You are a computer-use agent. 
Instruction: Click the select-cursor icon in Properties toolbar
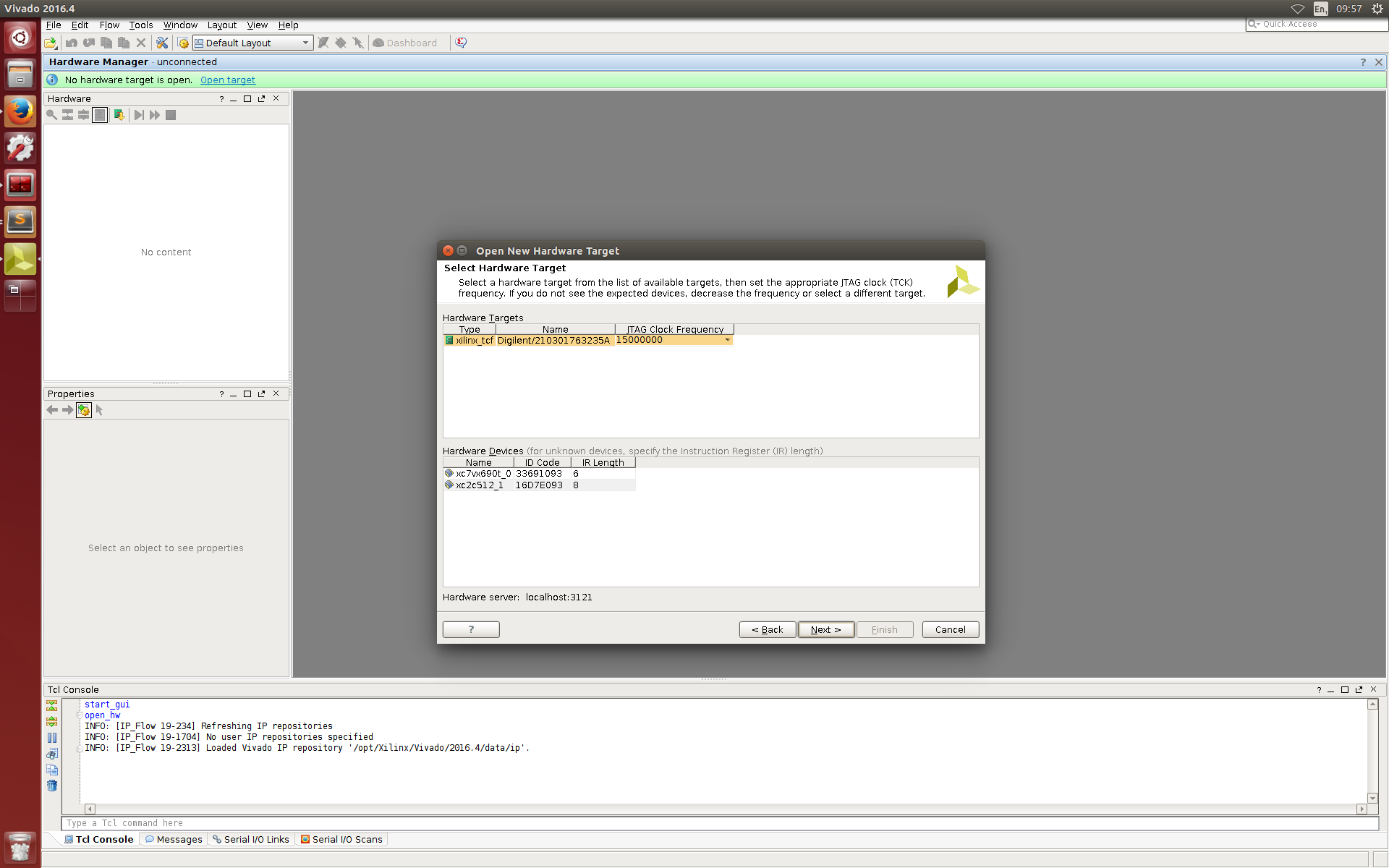[100, 410]
